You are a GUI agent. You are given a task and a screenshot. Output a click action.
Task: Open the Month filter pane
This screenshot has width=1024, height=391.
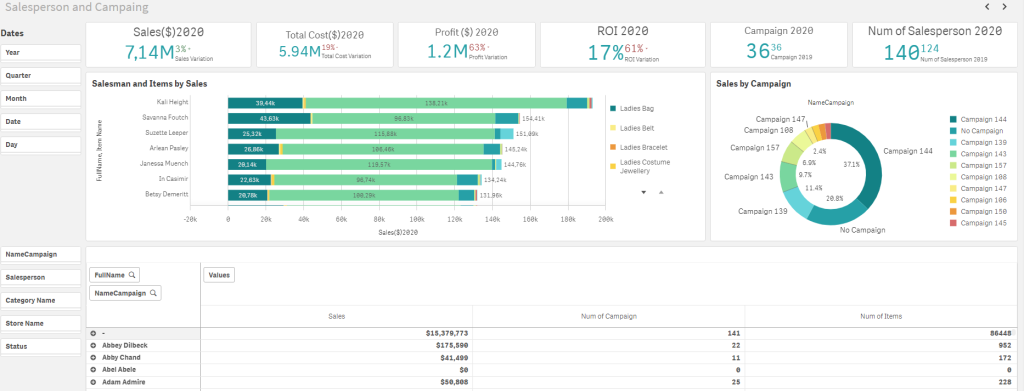40,99
